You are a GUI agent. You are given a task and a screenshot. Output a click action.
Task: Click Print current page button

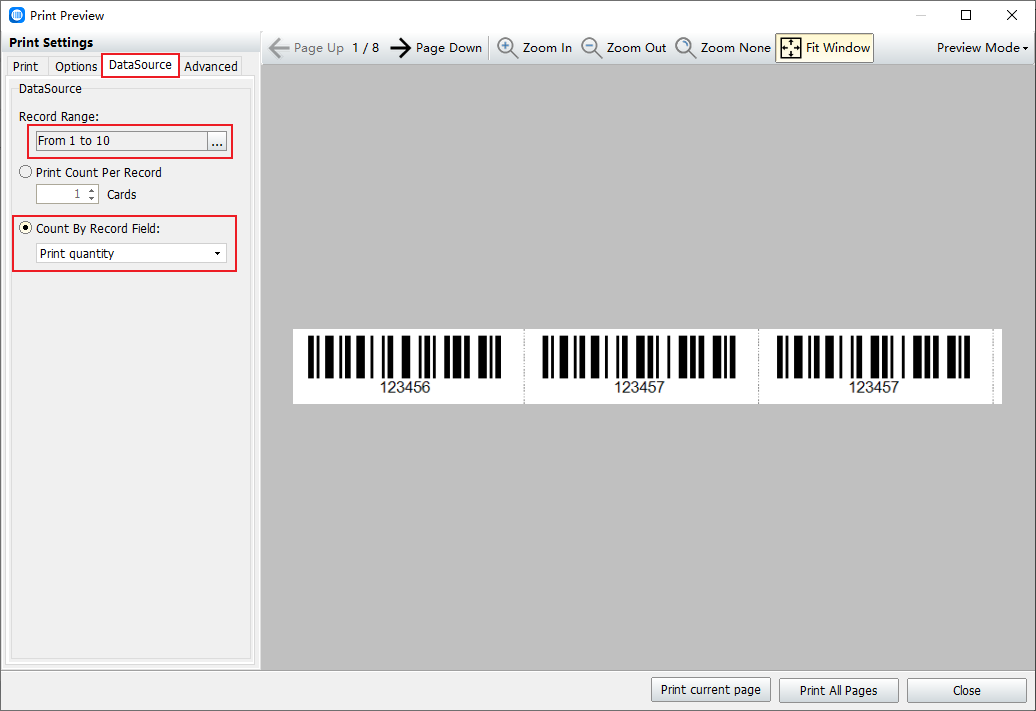click(x=711, y=690)
